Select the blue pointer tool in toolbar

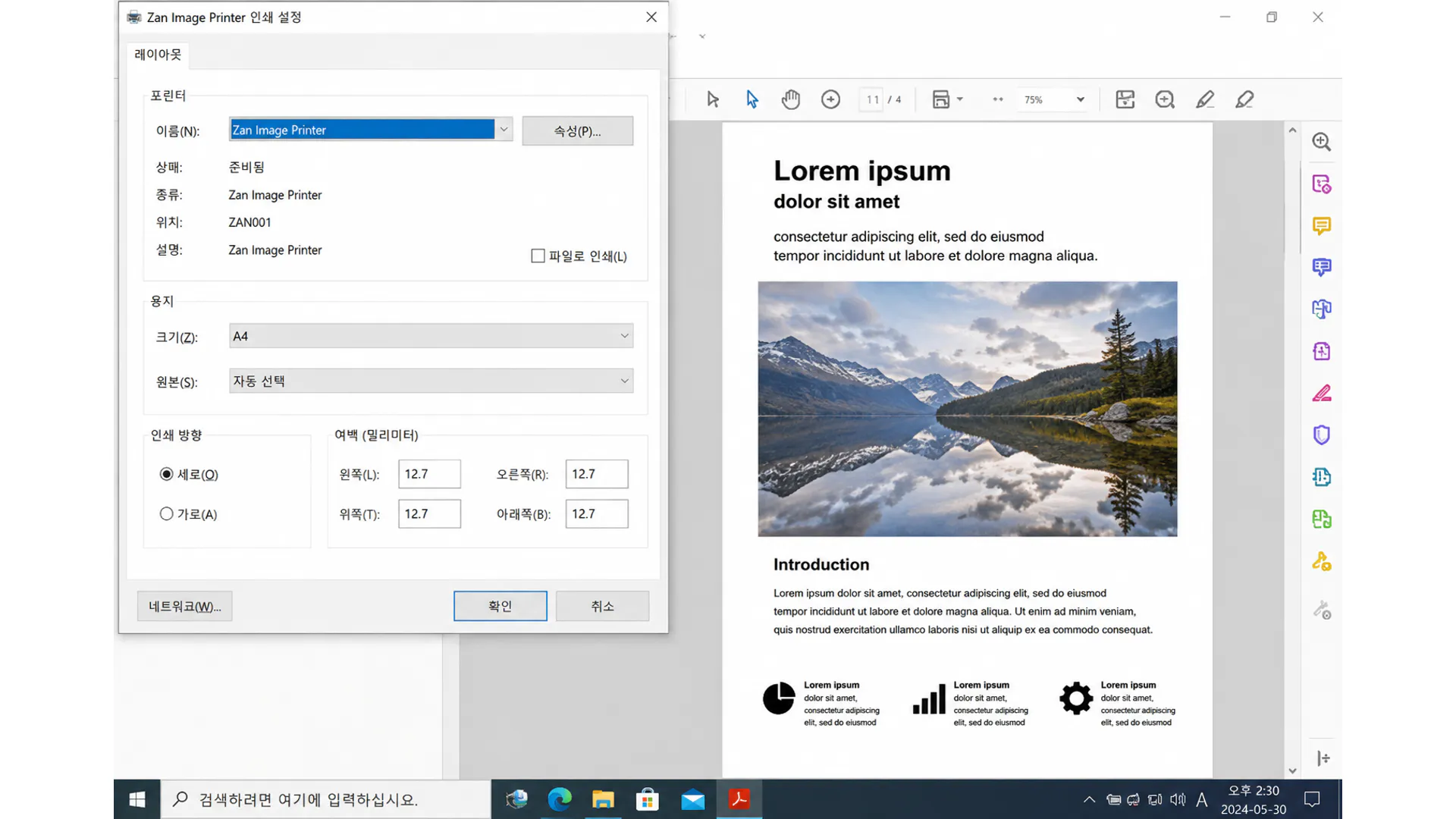(x=752, y=99)
